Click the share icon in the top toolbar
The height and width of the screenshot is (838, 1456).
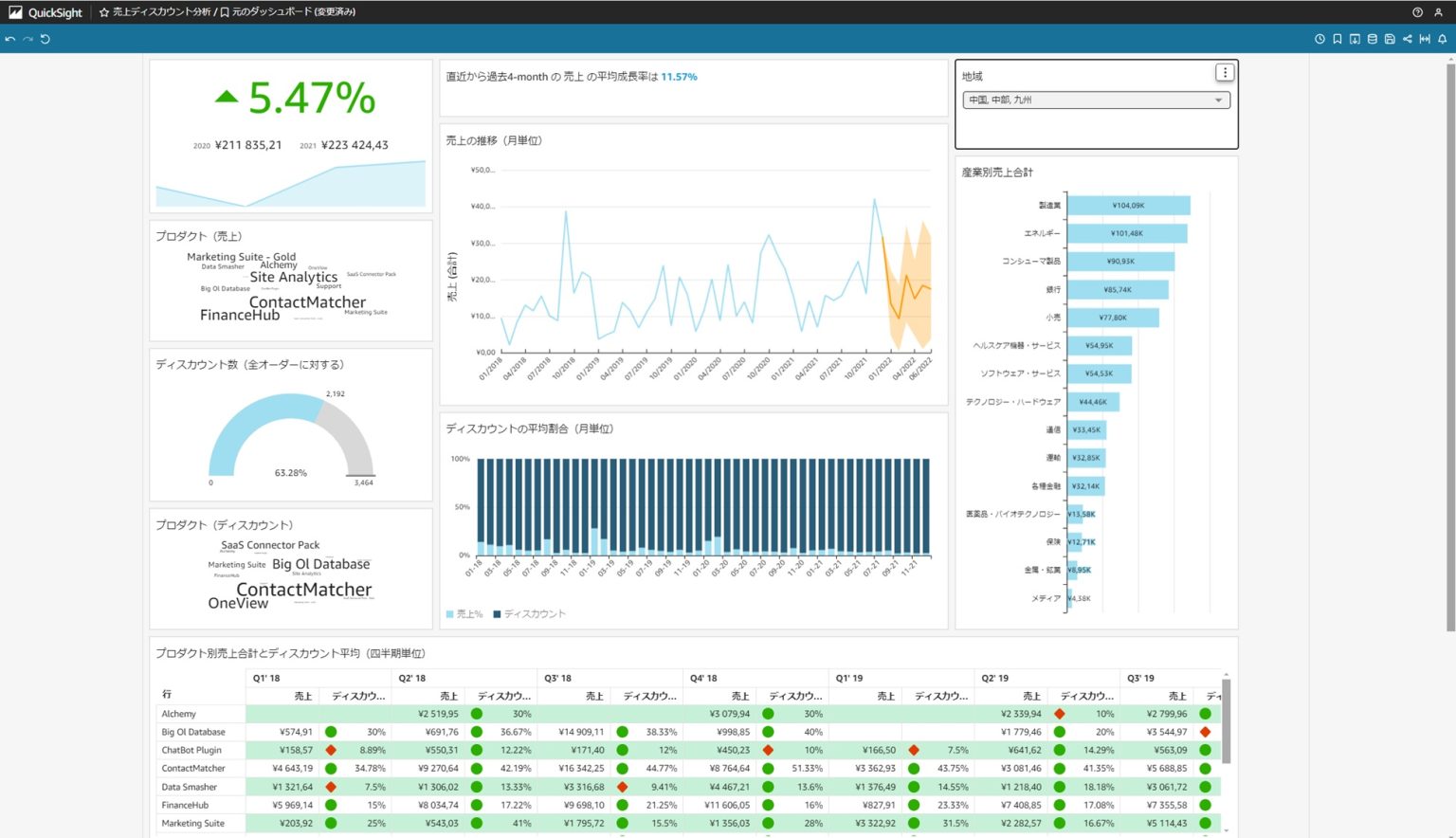point(1407,39)
